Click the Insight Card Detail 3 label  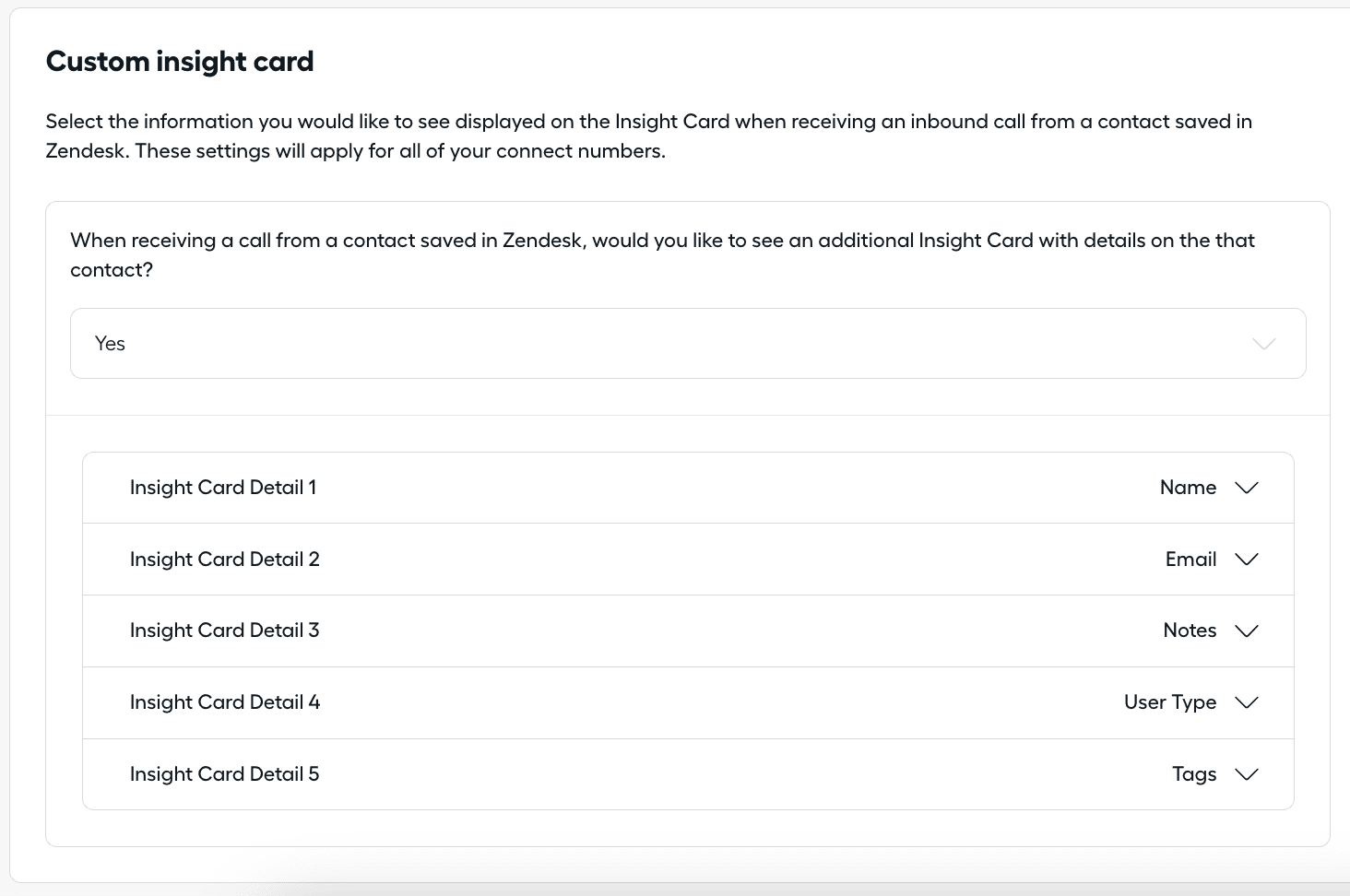coord(225,631)
